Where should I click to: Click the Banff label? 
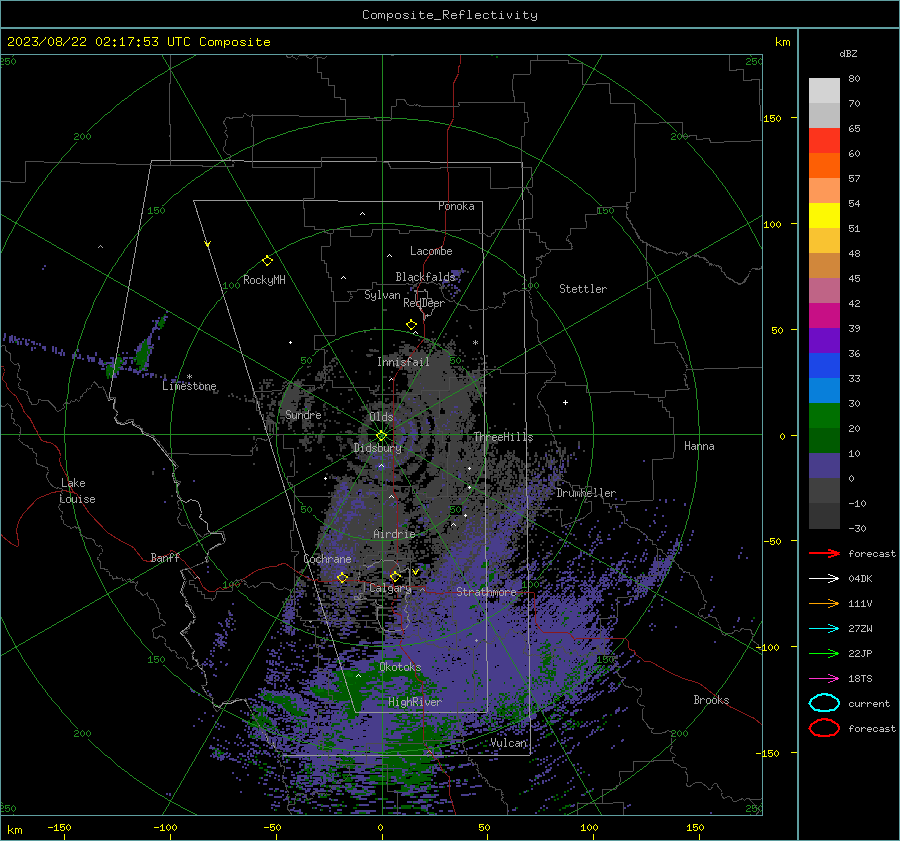point(165,558)
